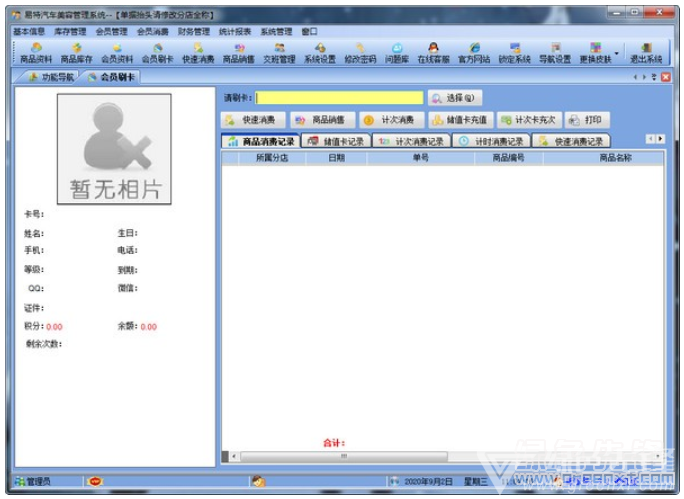Open the 系统管理 menu
This screenshot has height=499, width=684.
[x=276, y=31]
